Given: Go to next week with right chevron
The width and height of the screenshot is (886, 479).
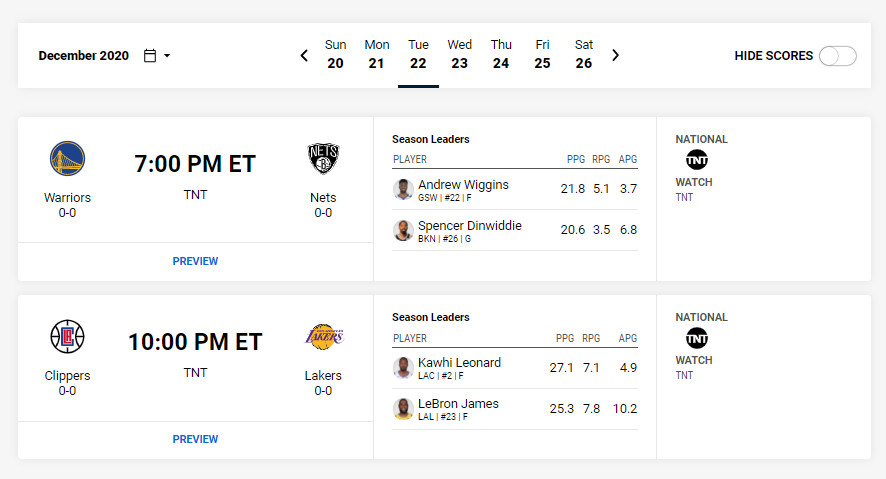Looking at the screenshot, I should (x=616, y=55).
